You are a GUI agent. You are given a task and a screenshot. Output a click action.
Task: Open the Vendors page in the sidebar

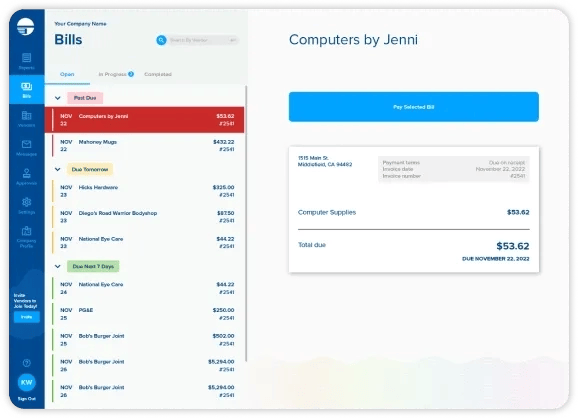tap(27, 119)
